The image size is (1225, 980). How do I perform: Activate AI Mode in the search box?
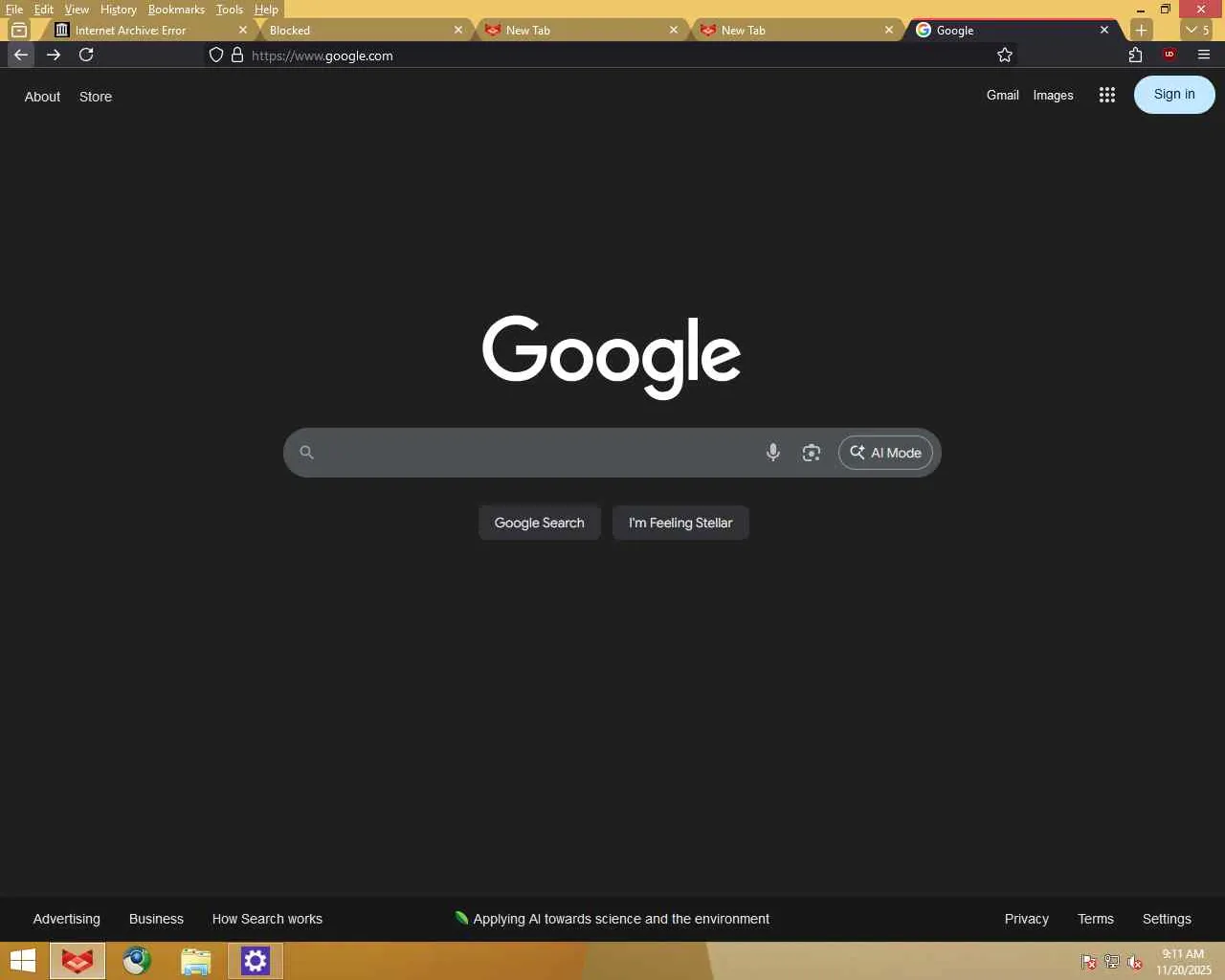click(x=885, y=453)
